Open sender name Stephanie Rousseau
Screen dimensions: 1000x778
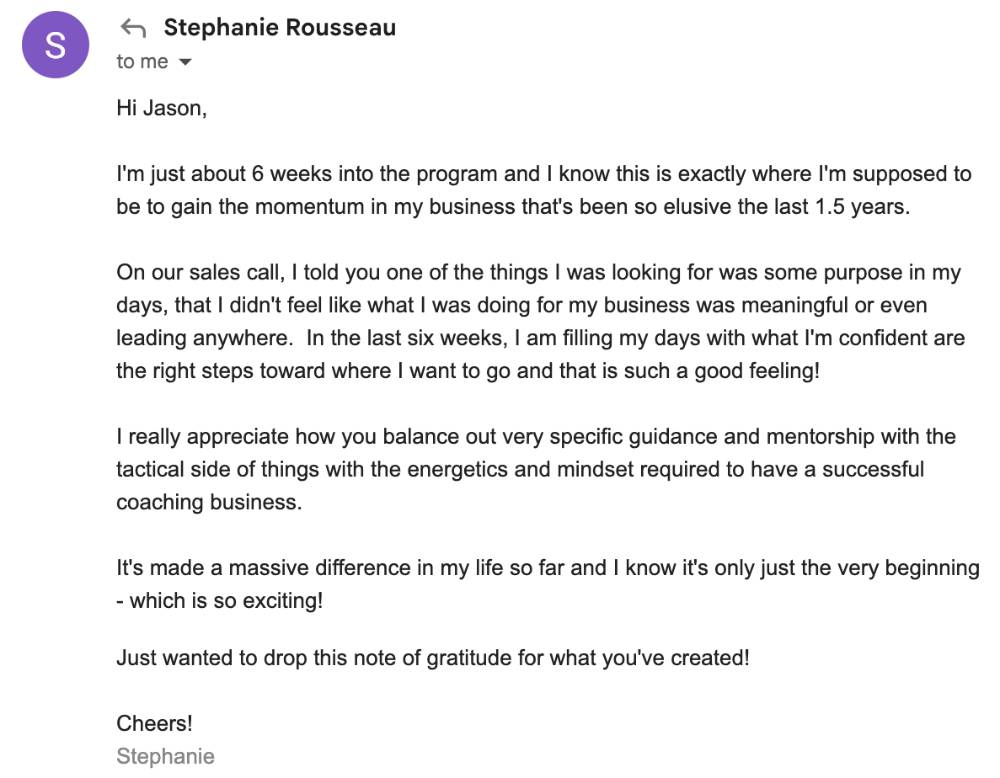point(280,27)
